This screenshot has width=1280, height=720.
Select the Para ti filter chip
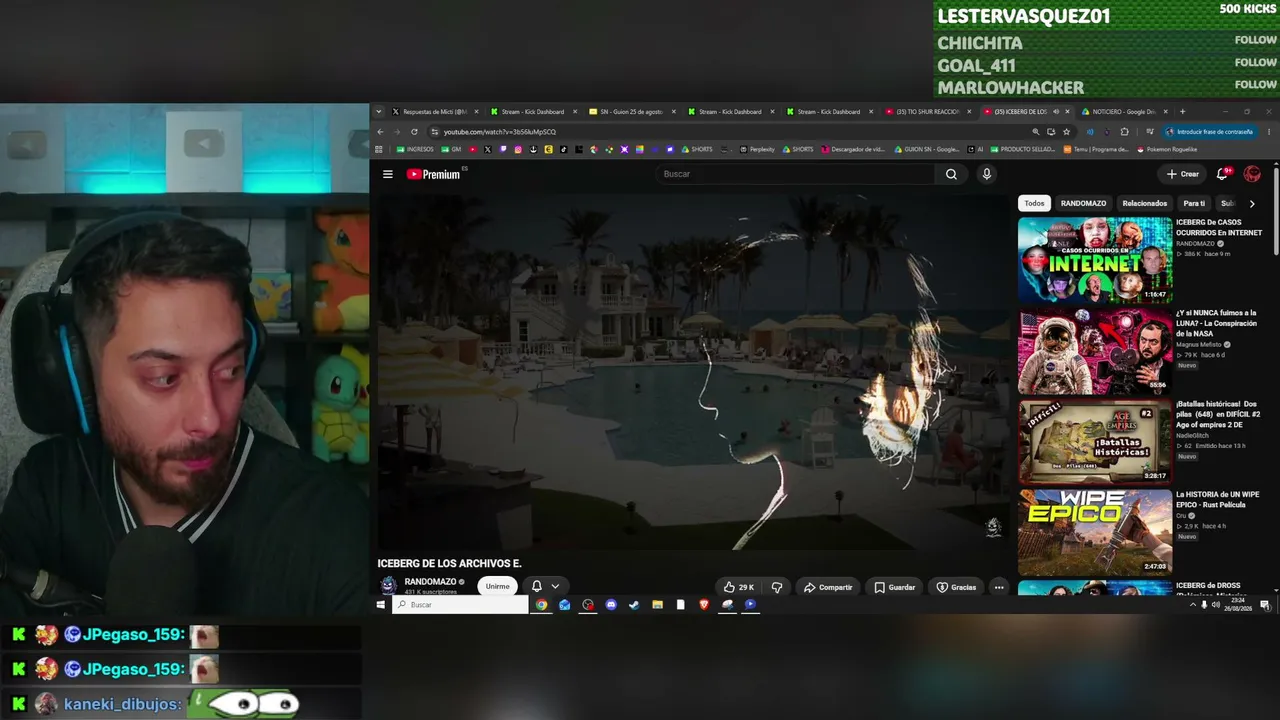[1194, 204]
